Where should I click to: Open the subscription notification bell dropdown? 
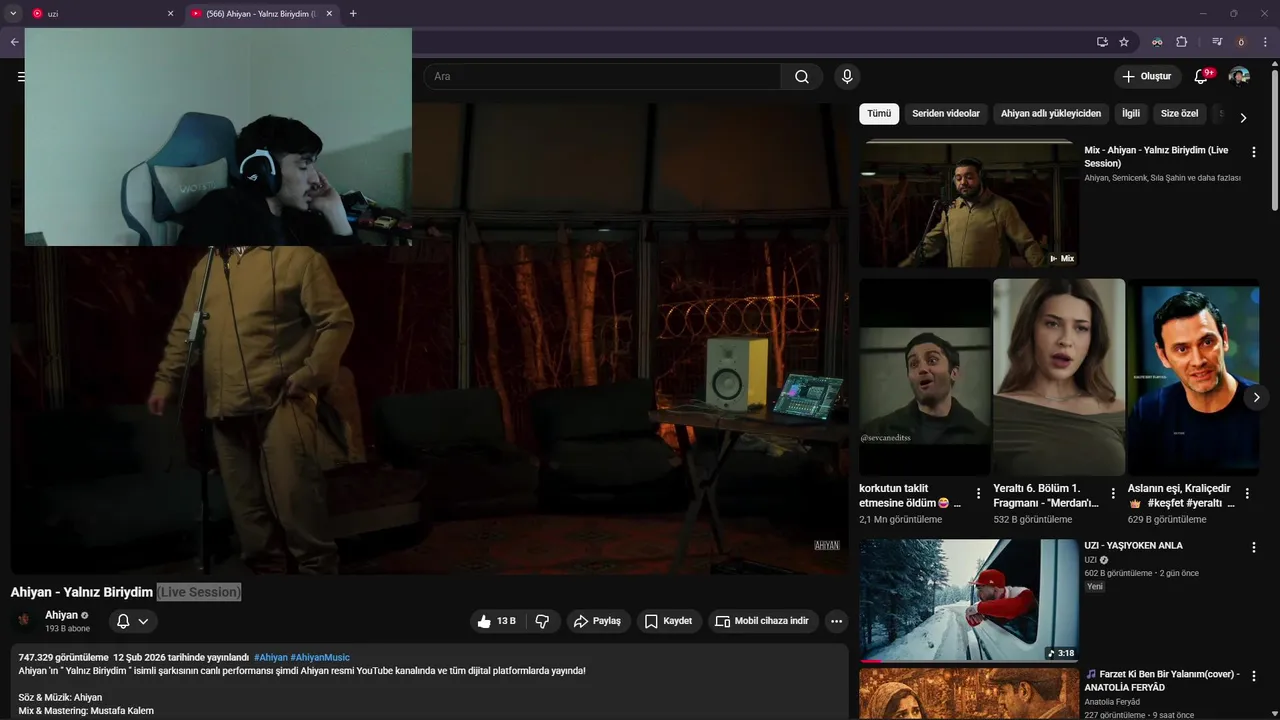pyautogui.click(x=133, y=621)
